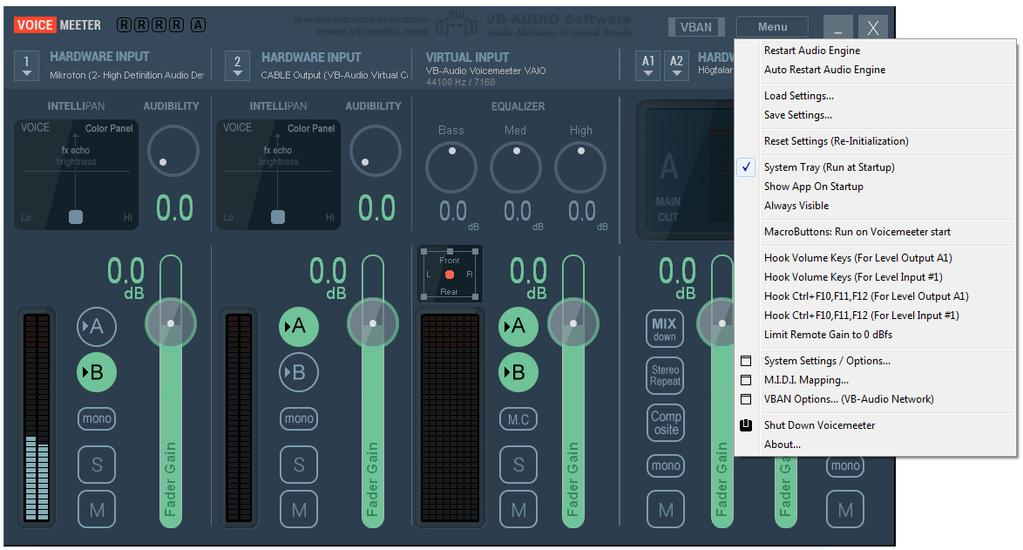This screenshot has width=1023, height=550.
Task: Choose Save Settings... entry
Action: point(798,115)
